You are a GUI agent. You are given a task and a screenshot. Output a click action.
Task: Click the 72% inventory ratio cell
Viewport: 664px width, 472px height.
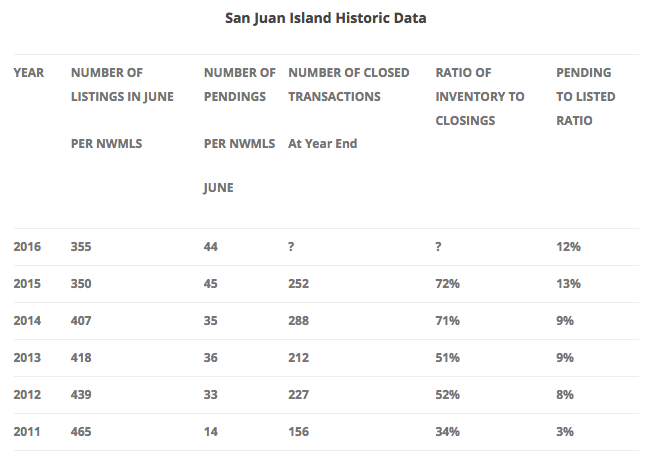pyautogui.click(x=448, y=284)
